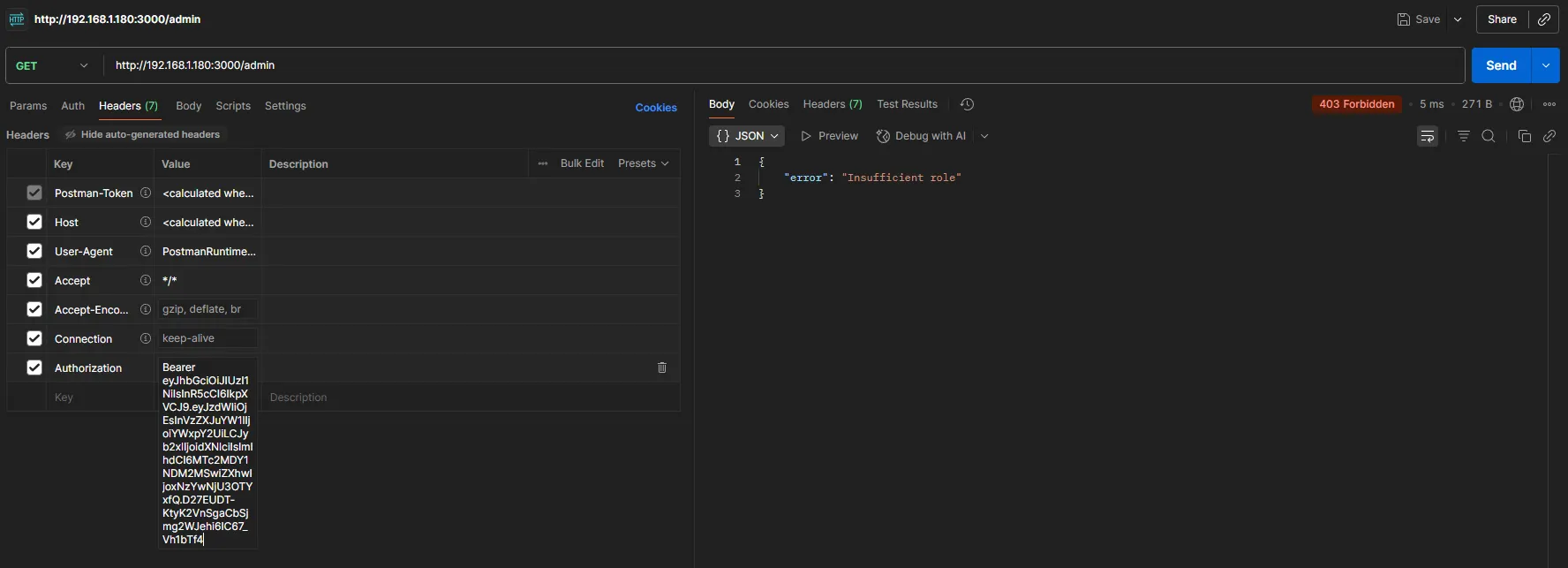
Task: Open the request Body tab
Action: pos(189,106)
